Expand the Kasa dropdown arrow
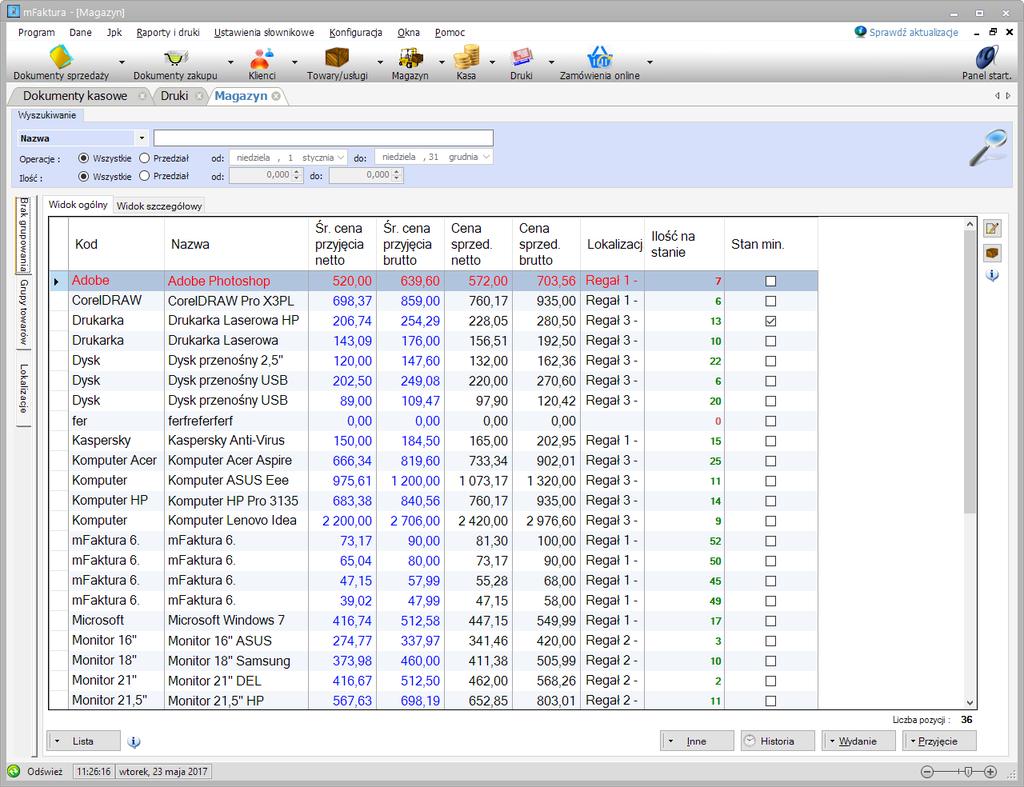Viewport: 1024px width, 787px height. (492, 62)
